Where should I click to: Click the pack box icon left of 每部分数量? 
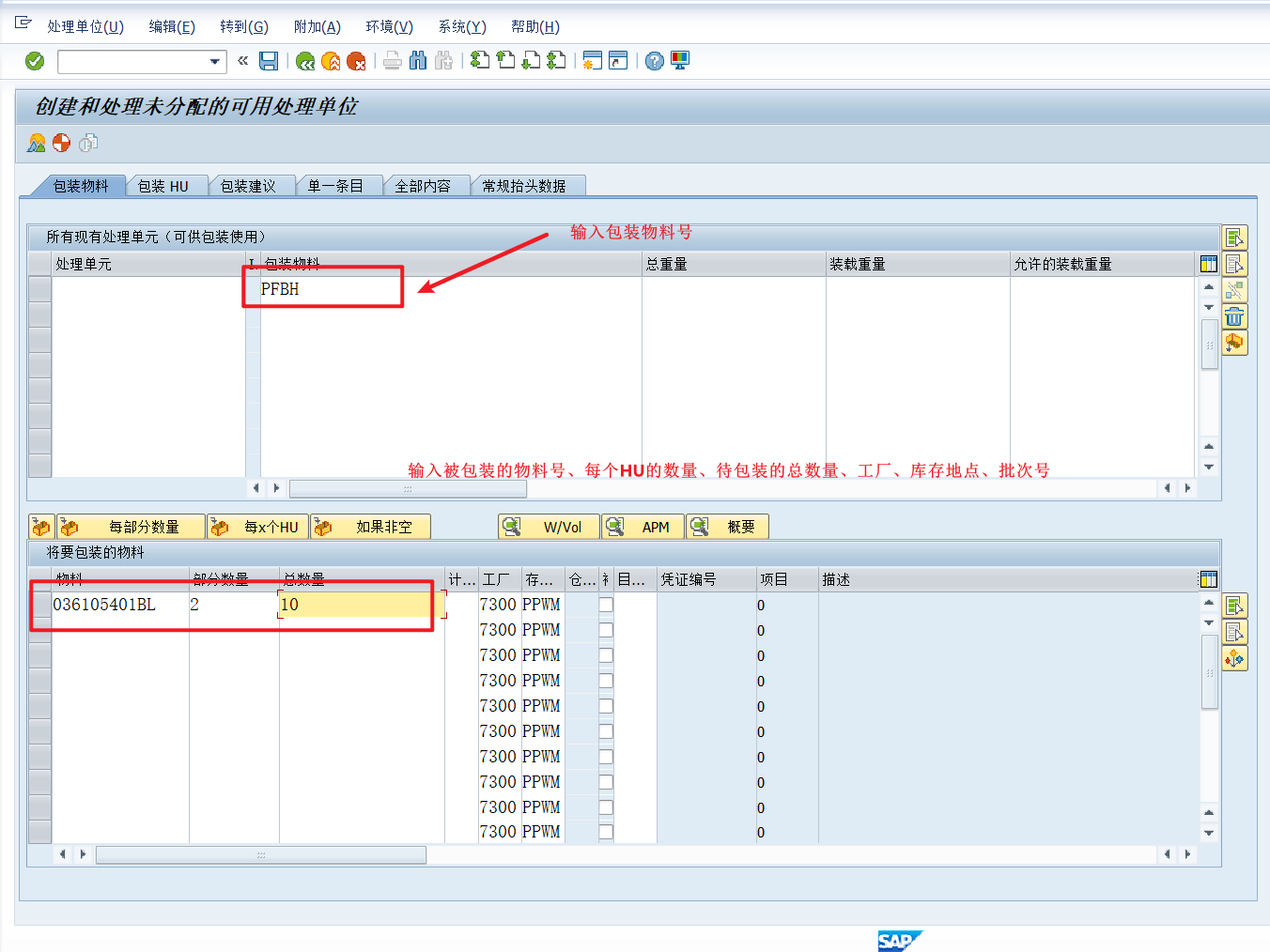(41, 527)
